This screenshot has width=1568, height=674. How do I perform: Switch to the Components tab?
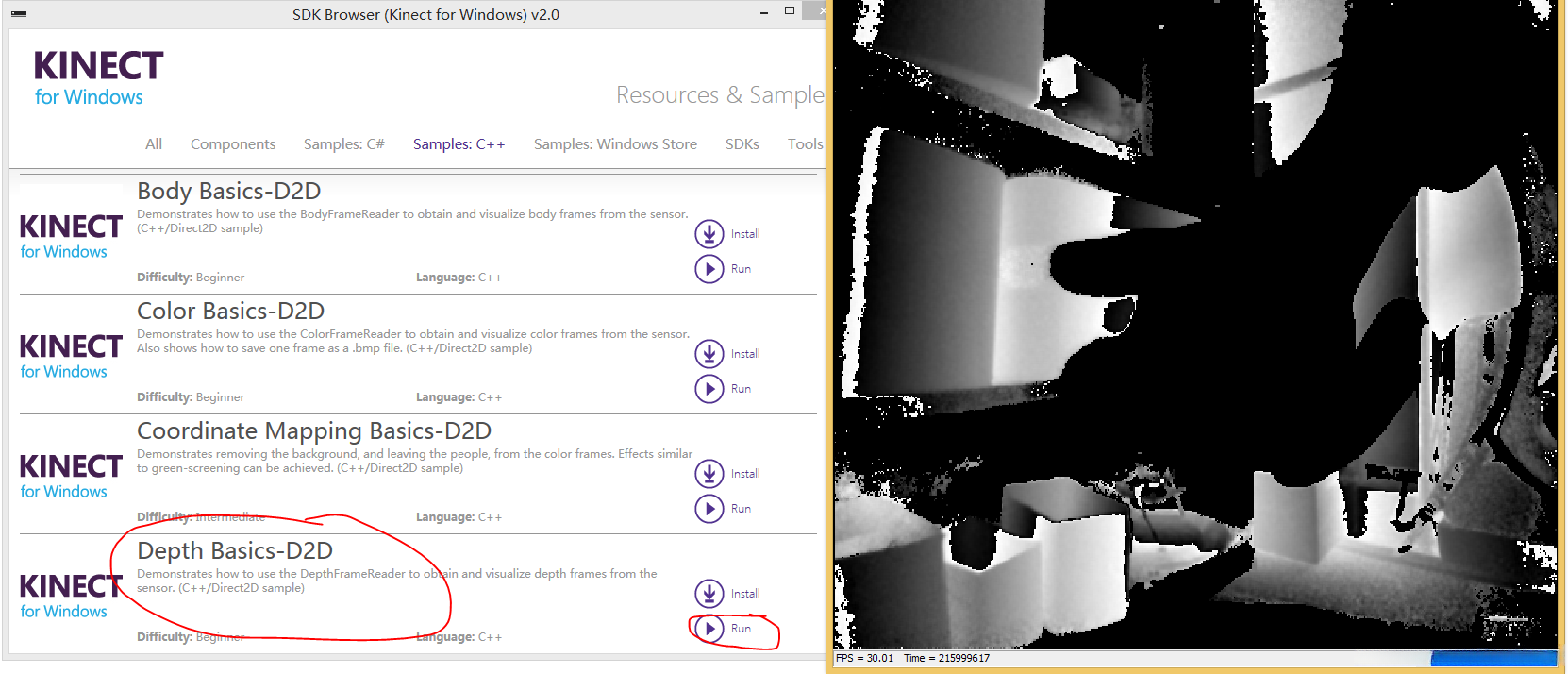click(x=233, y=144)
